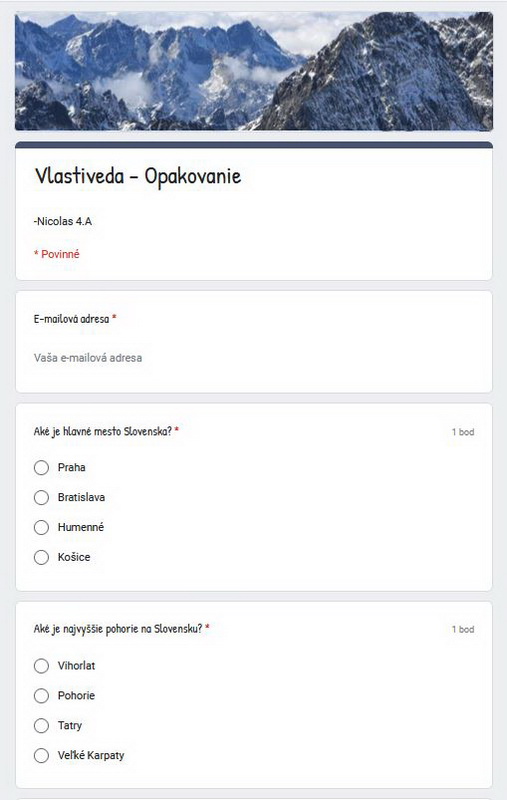Pick the Veľké Karpaty radio option
The image size is (507, 800).
41,755
